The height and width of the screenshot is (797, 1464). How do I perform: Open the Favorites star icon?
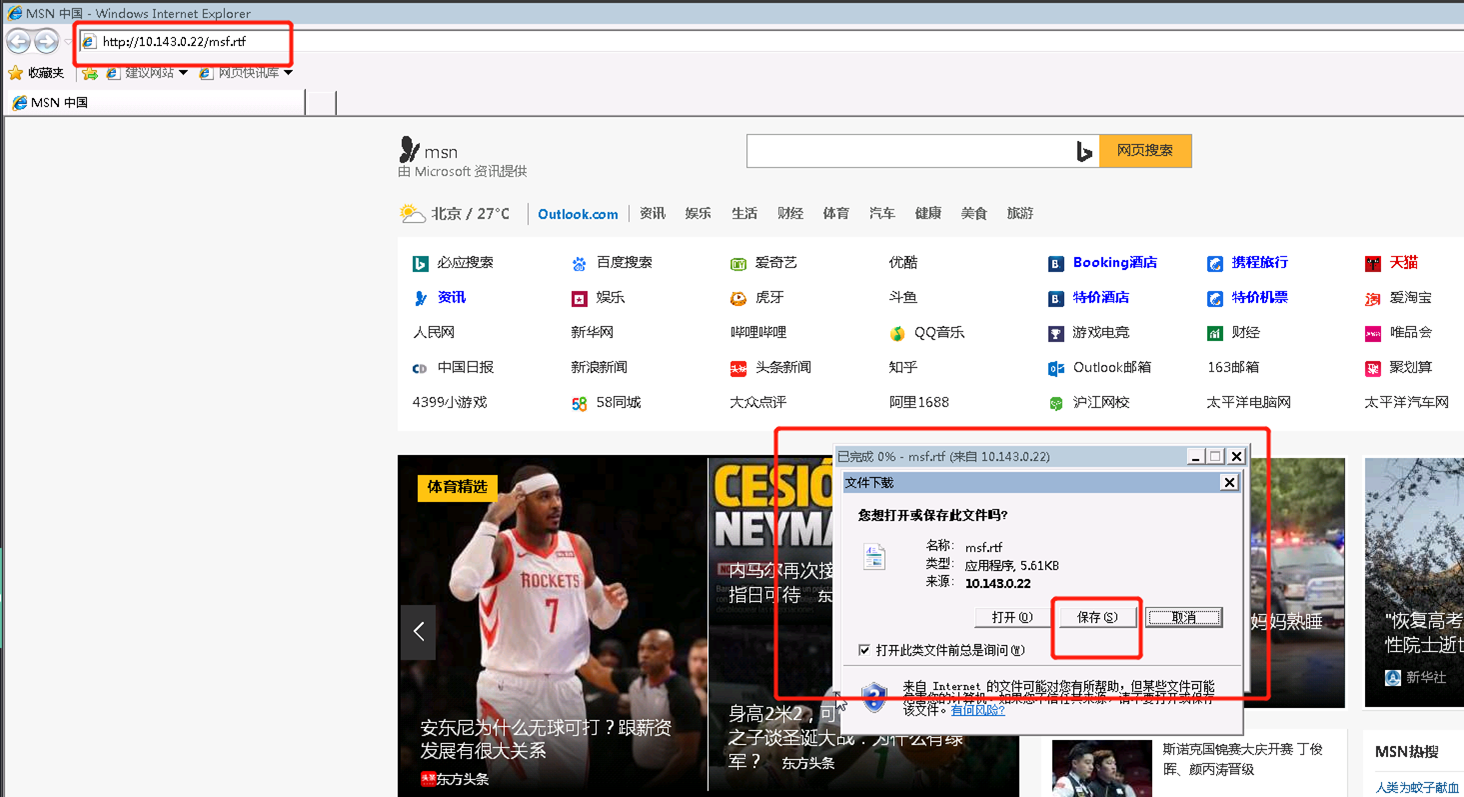pyautogui.click(x=16, y=73)
